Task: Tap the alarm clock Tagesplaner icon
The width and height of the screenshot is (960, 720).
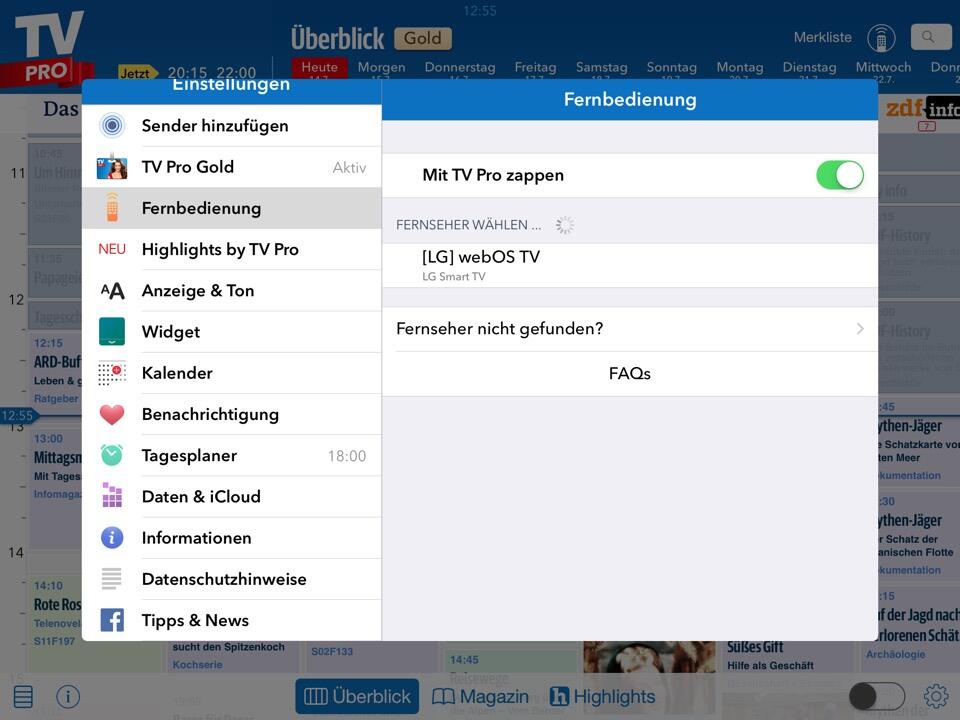Action: [x=112, y=455]
